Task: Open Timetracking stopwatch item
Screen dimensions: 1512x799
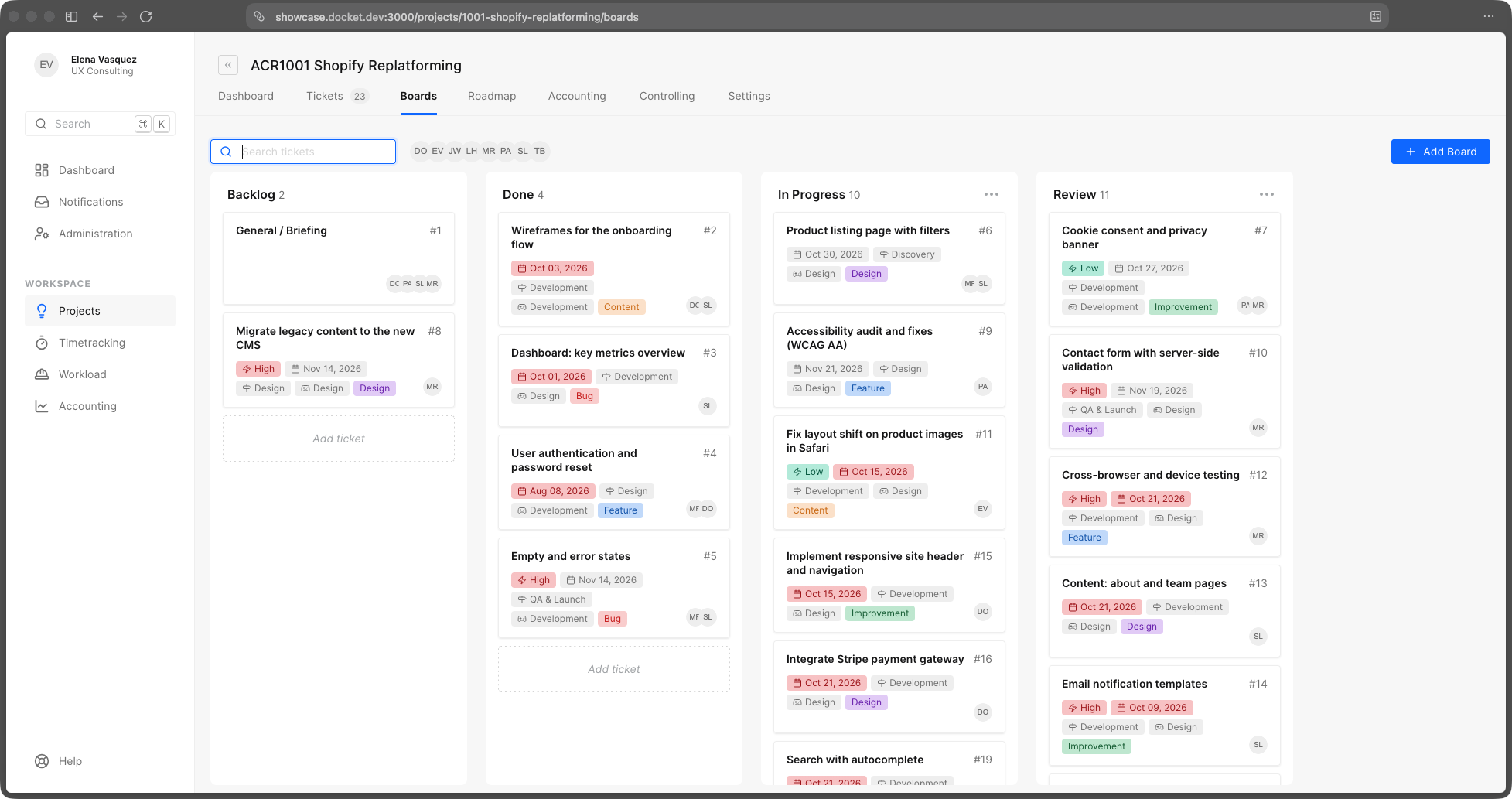Action: (100, 343)
